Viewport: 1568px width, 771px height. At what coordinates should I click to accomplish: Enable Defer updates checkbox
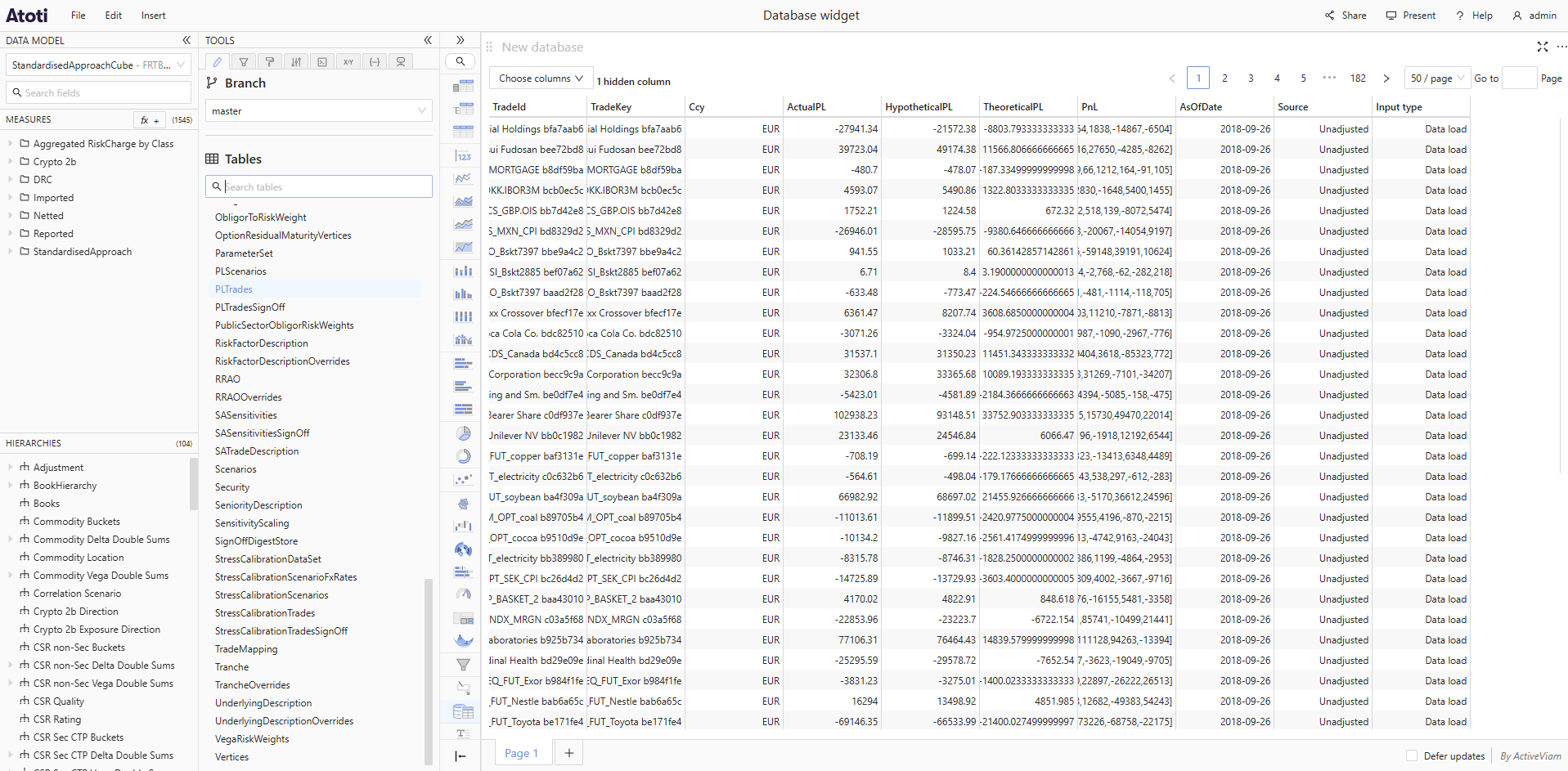(x=1411, y=755)
